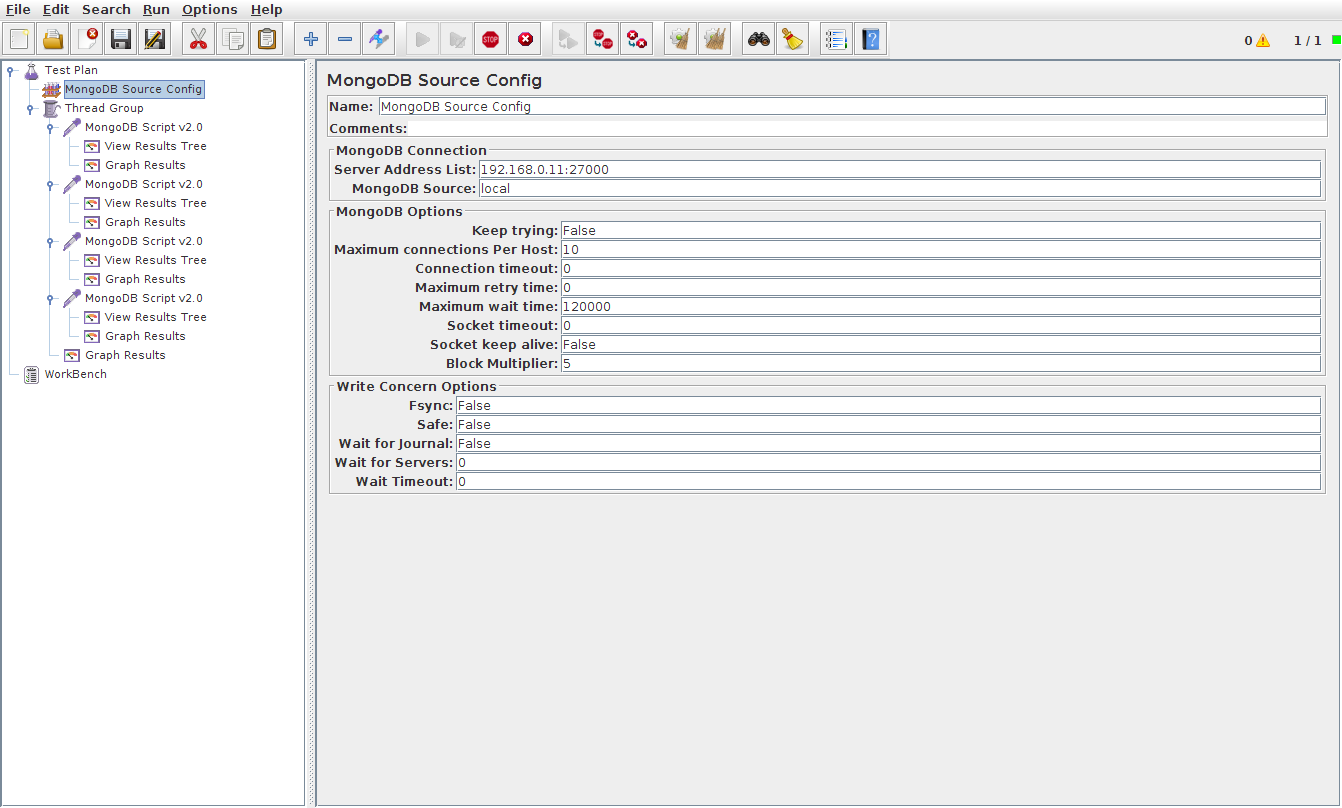Select Test Plan in the tree

[71, 70]
